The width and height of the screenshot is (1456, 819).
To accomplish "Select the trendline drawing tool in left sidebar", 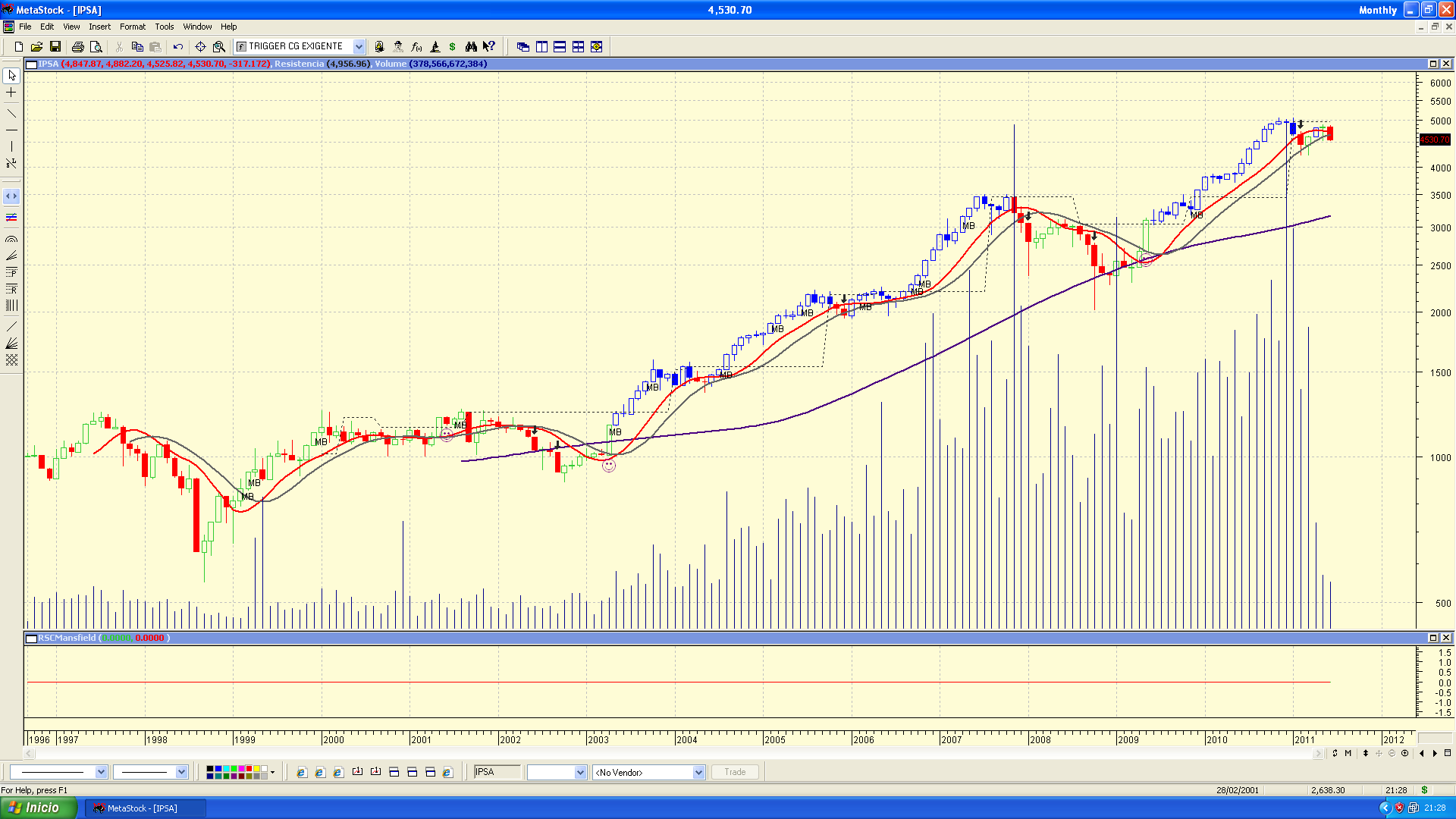I will tap(11, 114).
